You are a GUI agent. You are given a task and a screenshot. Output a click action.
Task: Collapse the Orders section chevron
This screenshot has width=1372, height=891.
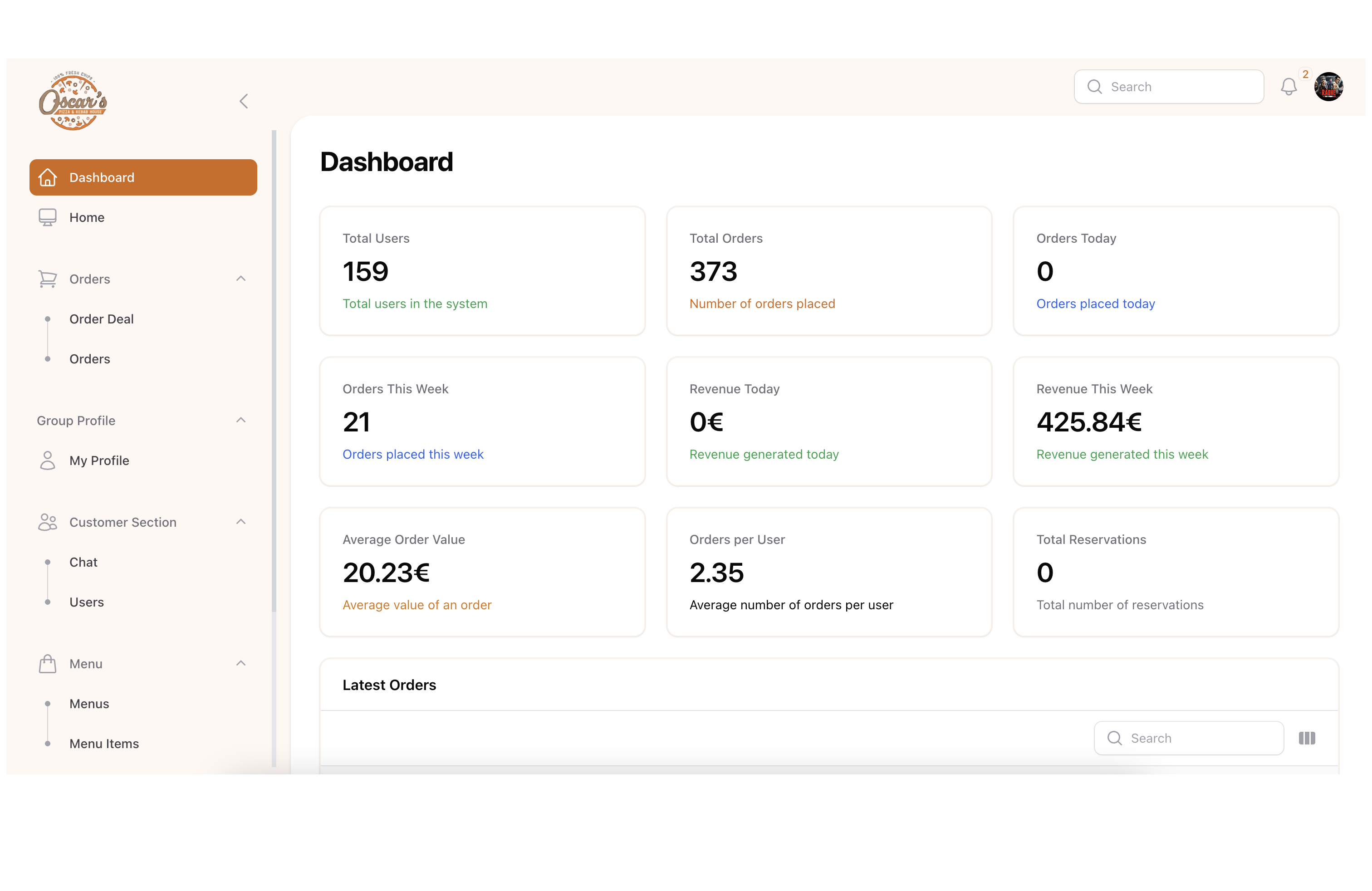pyautogui.click(x=241, y=279)
